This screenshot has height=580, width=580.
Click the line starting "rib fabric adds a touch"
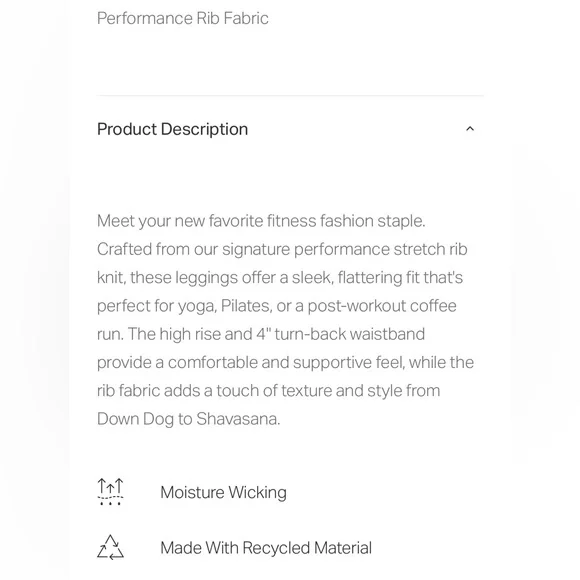point(269,391)
